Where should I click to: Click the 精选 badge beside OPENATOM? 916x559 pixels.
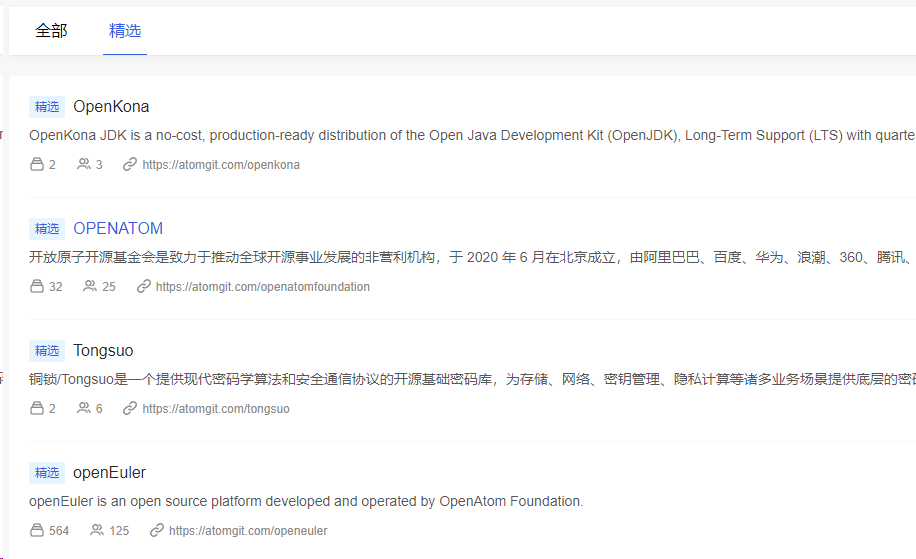tap(47, 229)
